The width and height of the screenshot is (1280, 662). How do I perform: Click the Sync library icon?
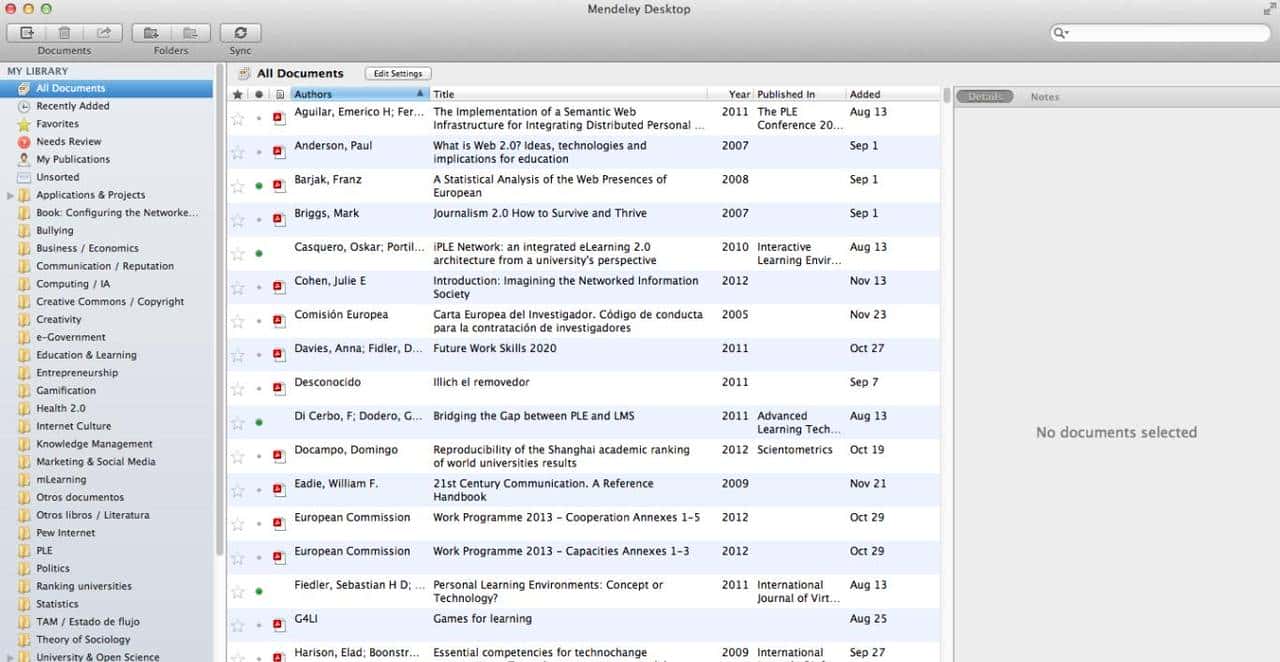coord(240,33)
